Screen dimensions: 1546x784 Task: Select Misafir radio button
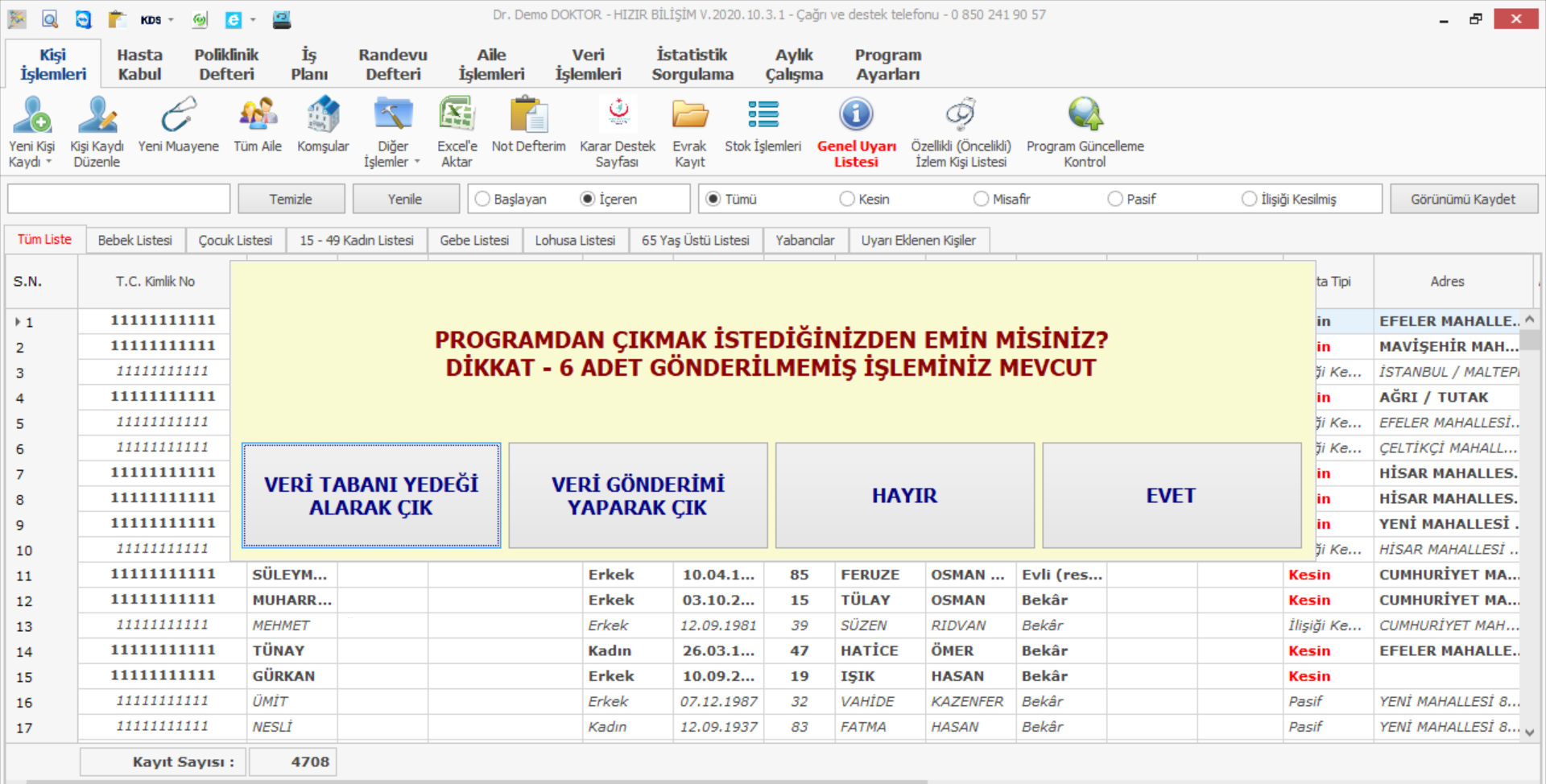981,199
